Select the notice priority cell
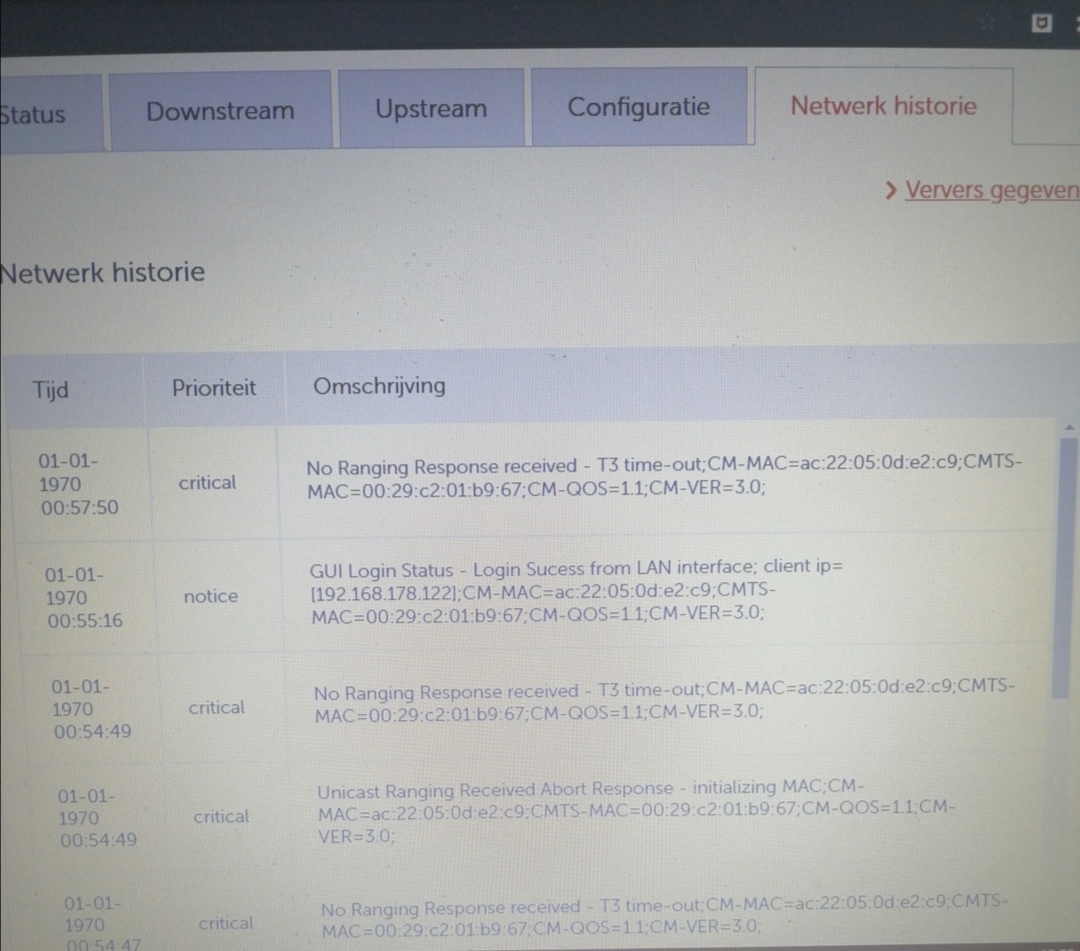Image resolution: width=1080 pixels, height=951 pixels. pyautogui.click(x=211, y=596)
